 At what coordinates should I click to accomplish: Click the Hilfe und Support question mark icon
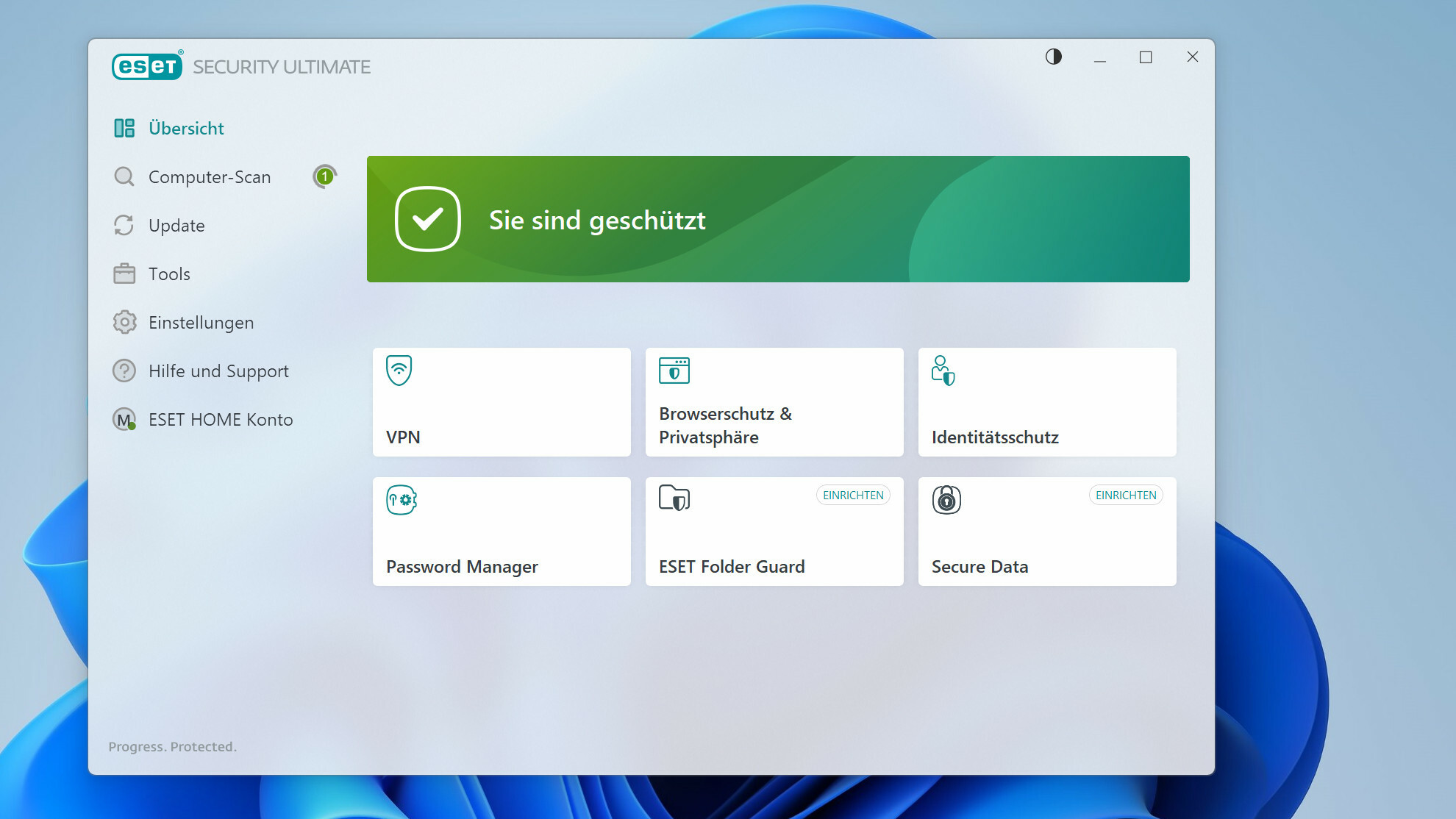[x=124, y=371]
